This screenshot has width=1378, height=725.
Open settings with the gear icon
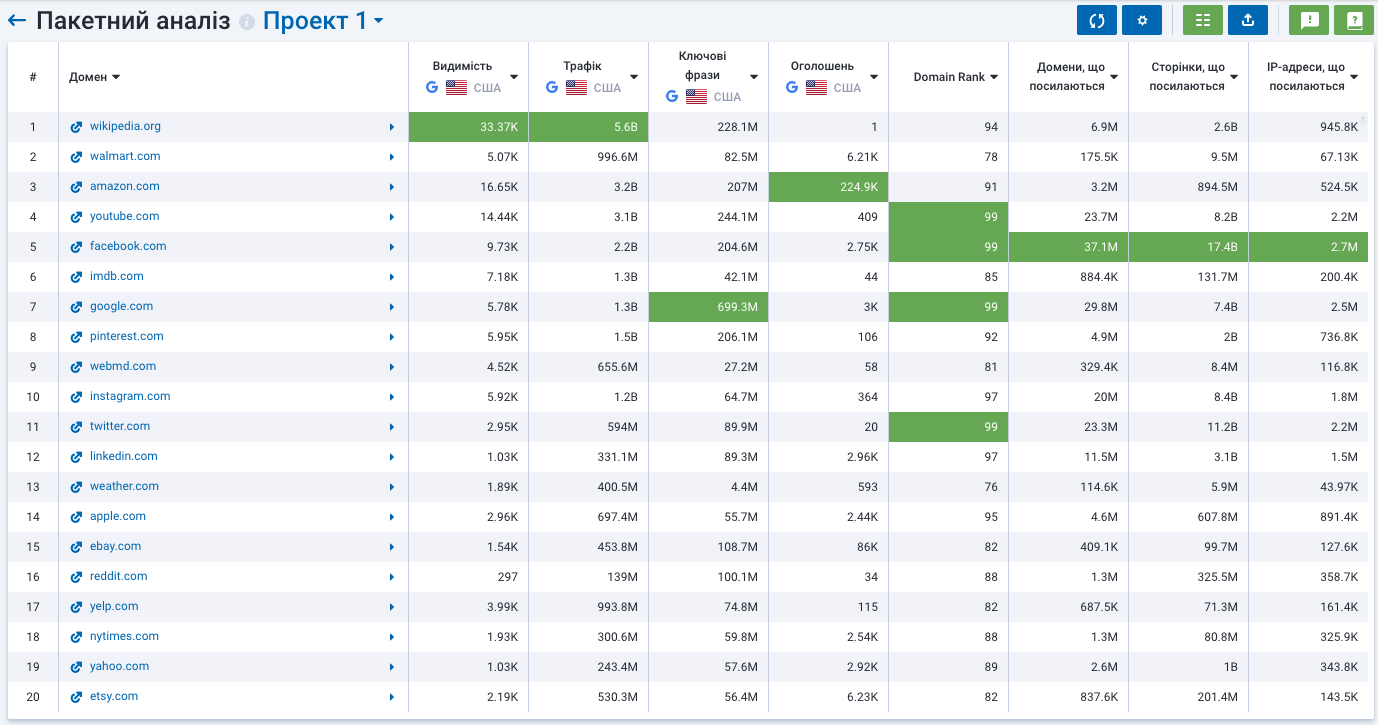point(1142,20)
